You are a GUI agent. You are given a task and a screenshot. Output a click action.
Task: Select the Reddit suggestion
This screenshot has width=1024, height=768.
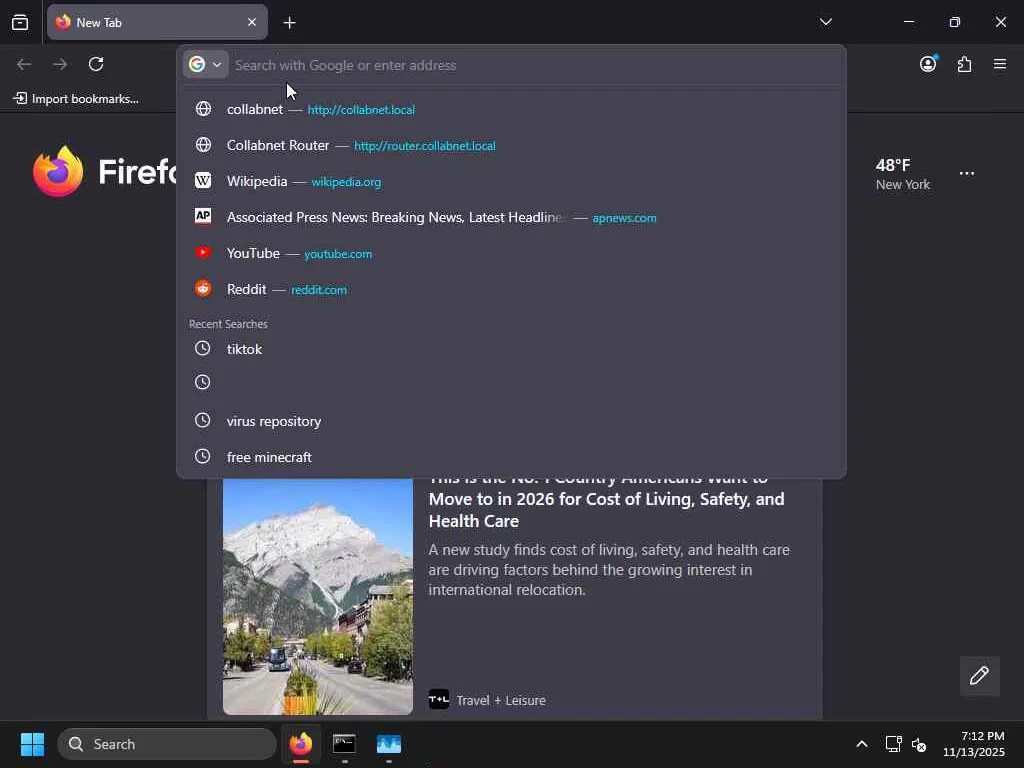point(511,289)
